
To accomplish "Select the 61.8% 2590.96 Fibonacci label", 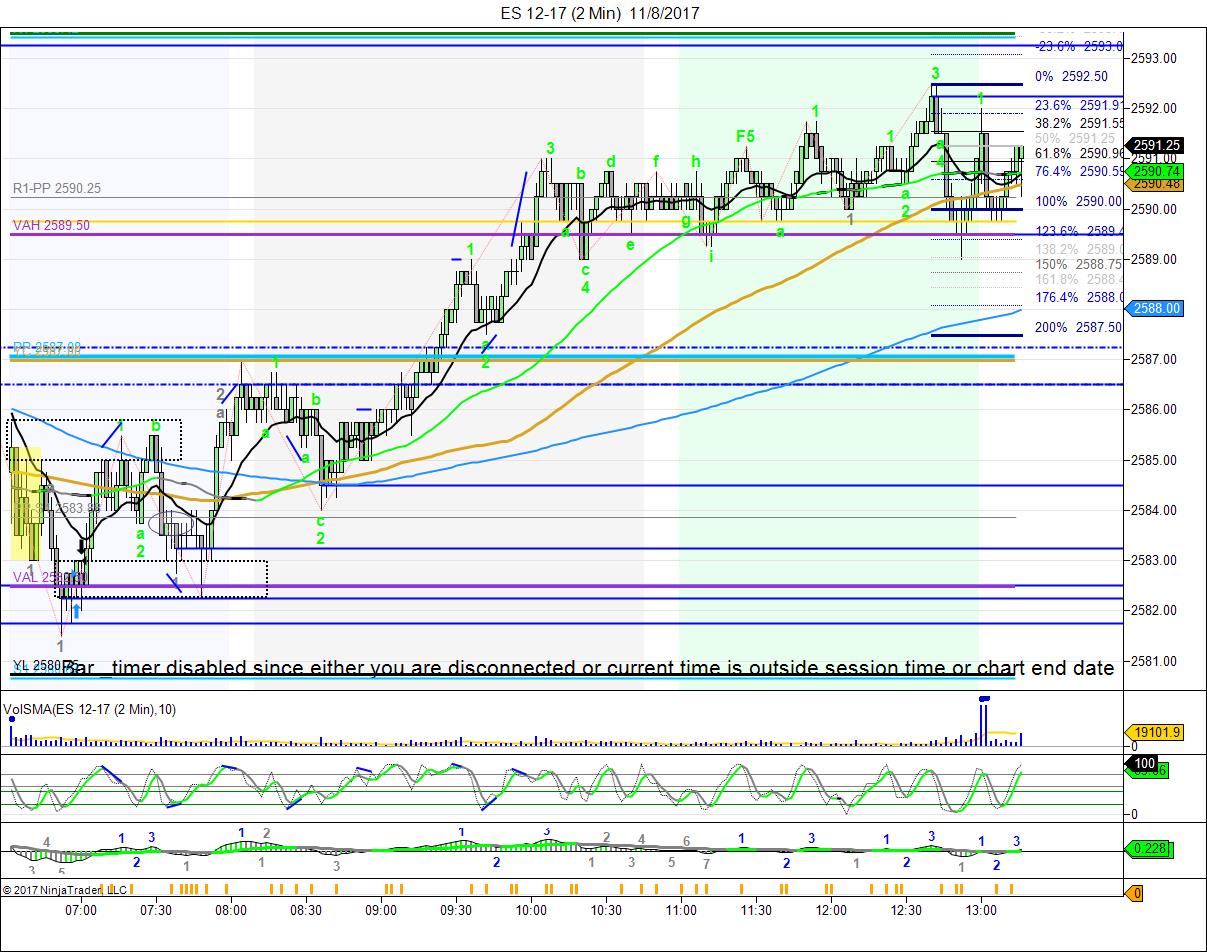I will pos(1079,153).
